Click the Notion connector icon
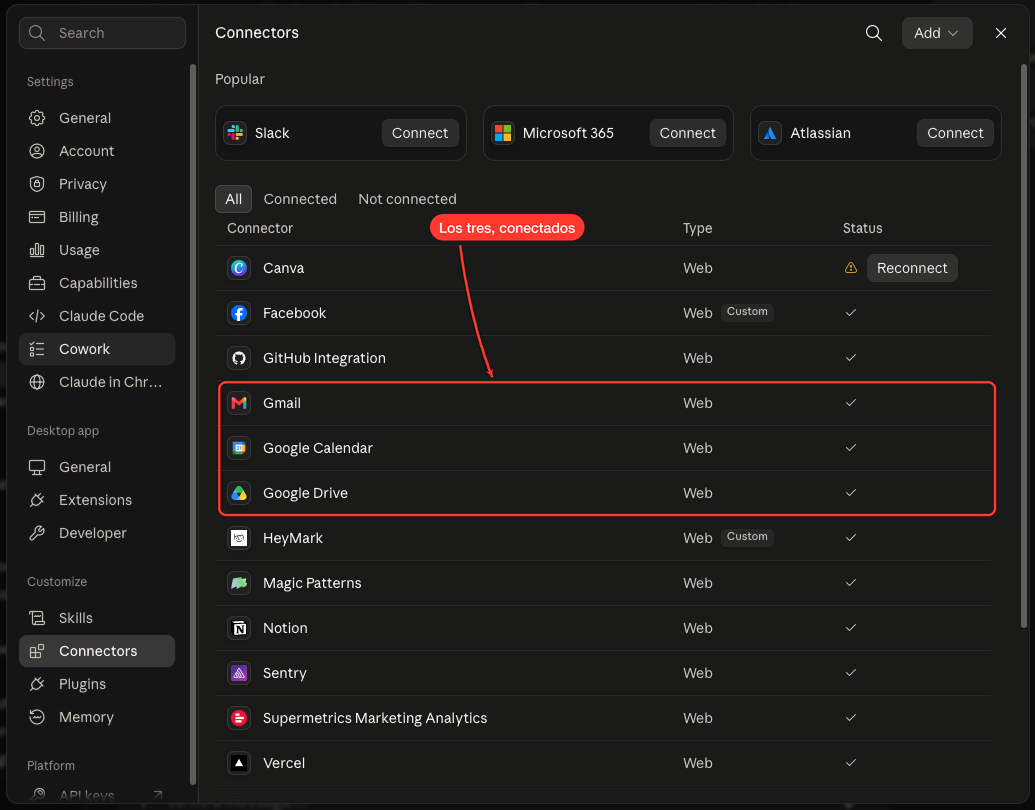 (x=239, y=628)
